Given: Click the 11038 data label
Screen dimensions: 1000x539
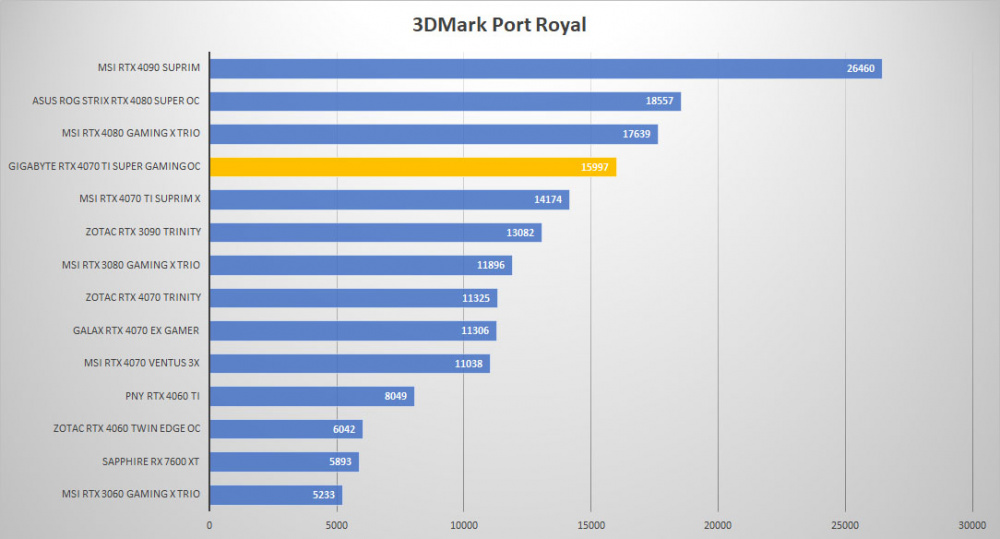Looking at the screenshot, I should coord(469,364).
